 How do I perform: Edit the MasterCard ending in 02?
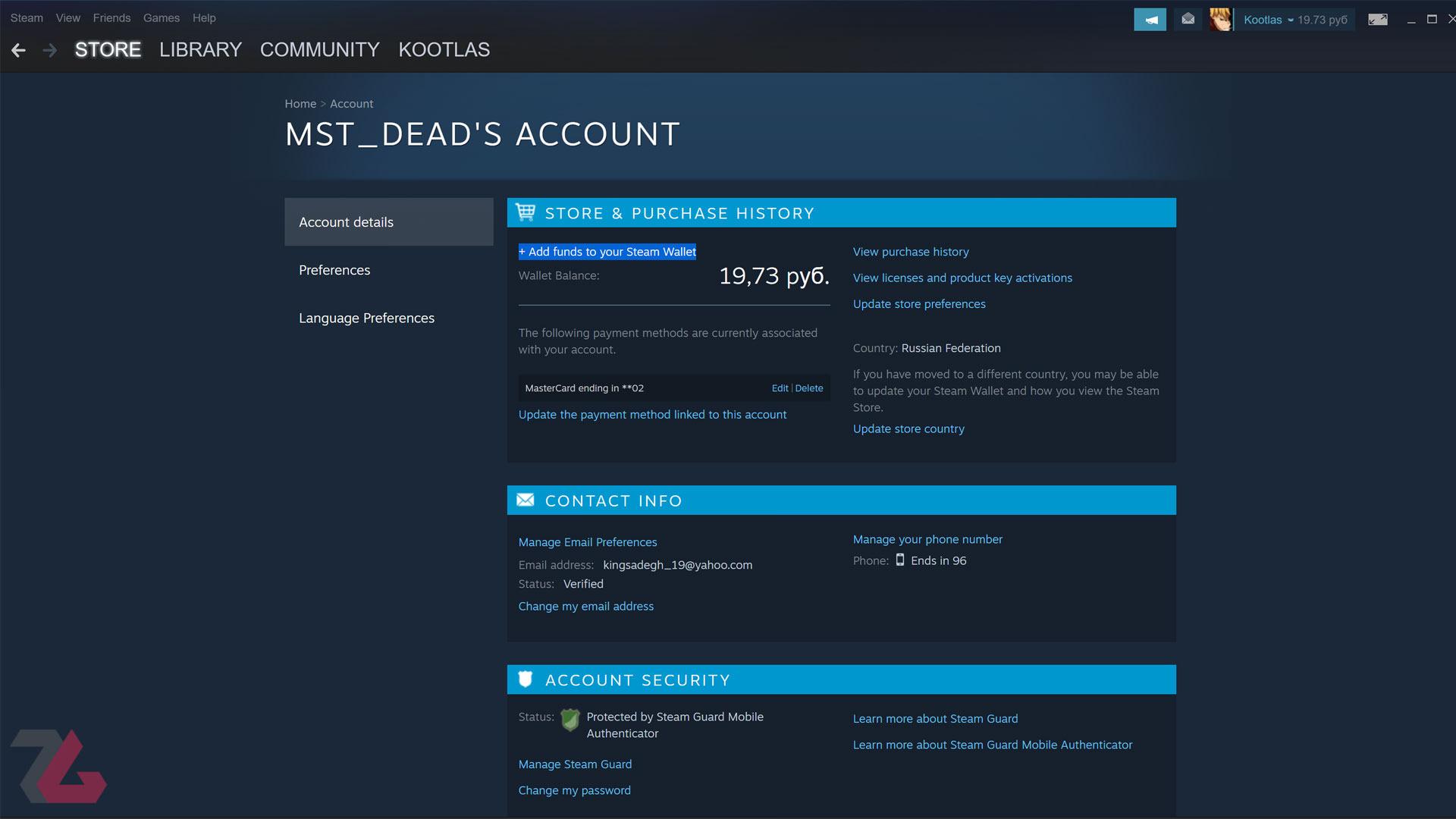780,388
